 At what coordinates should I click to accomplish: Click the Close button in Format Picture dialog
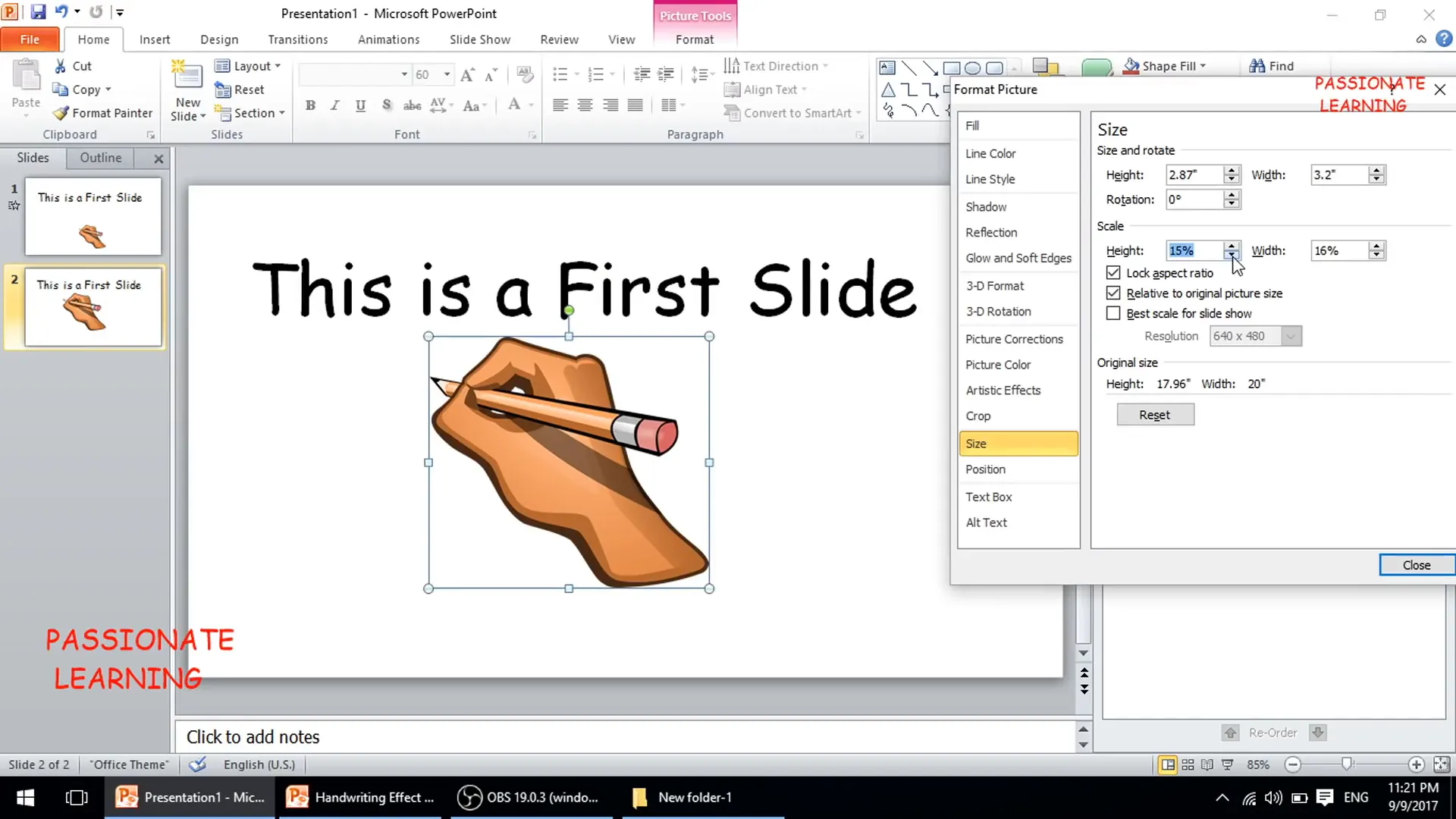click(1416, 565)
